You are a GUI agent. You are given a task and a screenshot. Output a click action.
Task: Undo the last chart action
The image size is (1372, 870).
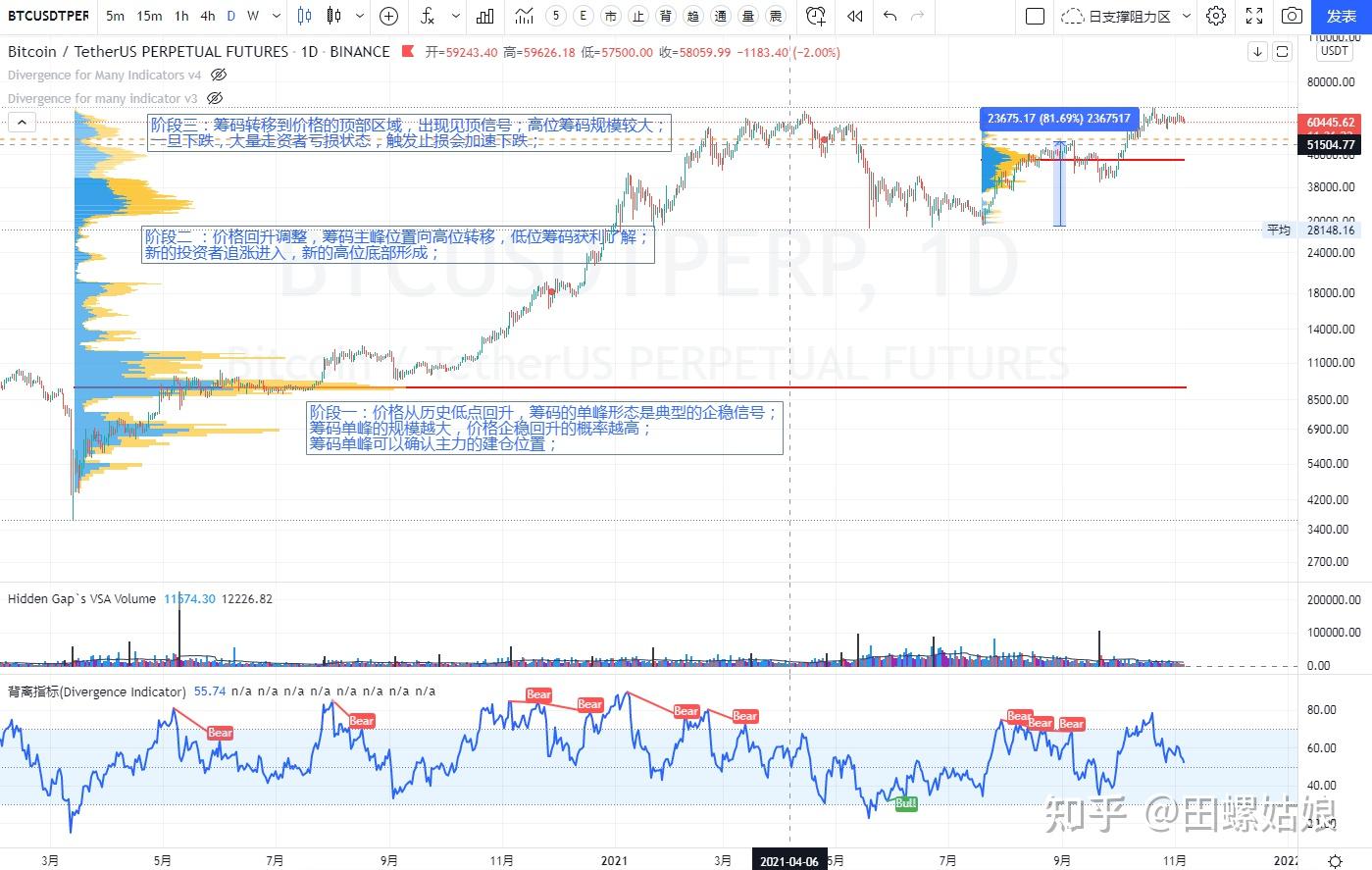coord(889,16)
